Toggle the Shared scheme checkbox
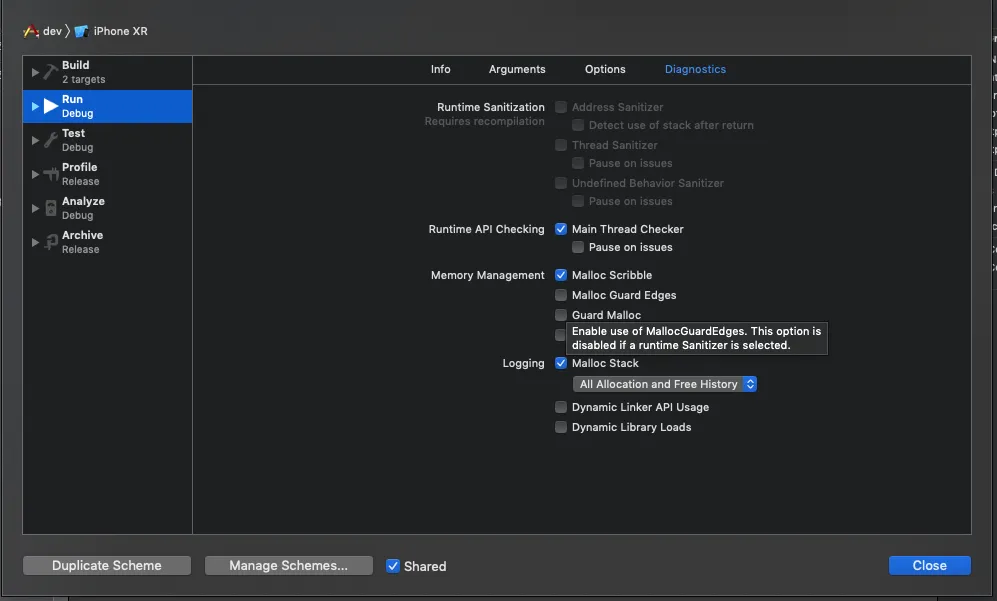 [393, 566]
